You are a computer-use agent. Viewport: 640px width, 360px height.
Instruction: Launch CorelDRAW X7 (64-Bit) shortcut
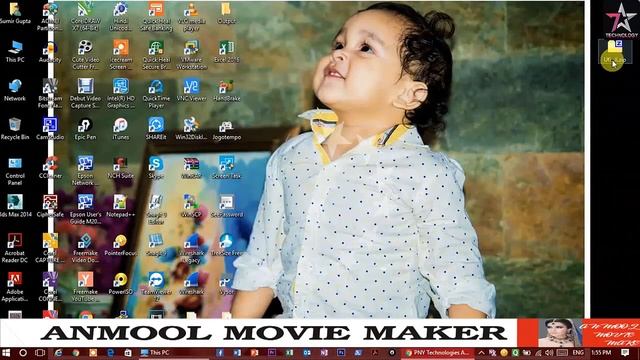(85, 17)
